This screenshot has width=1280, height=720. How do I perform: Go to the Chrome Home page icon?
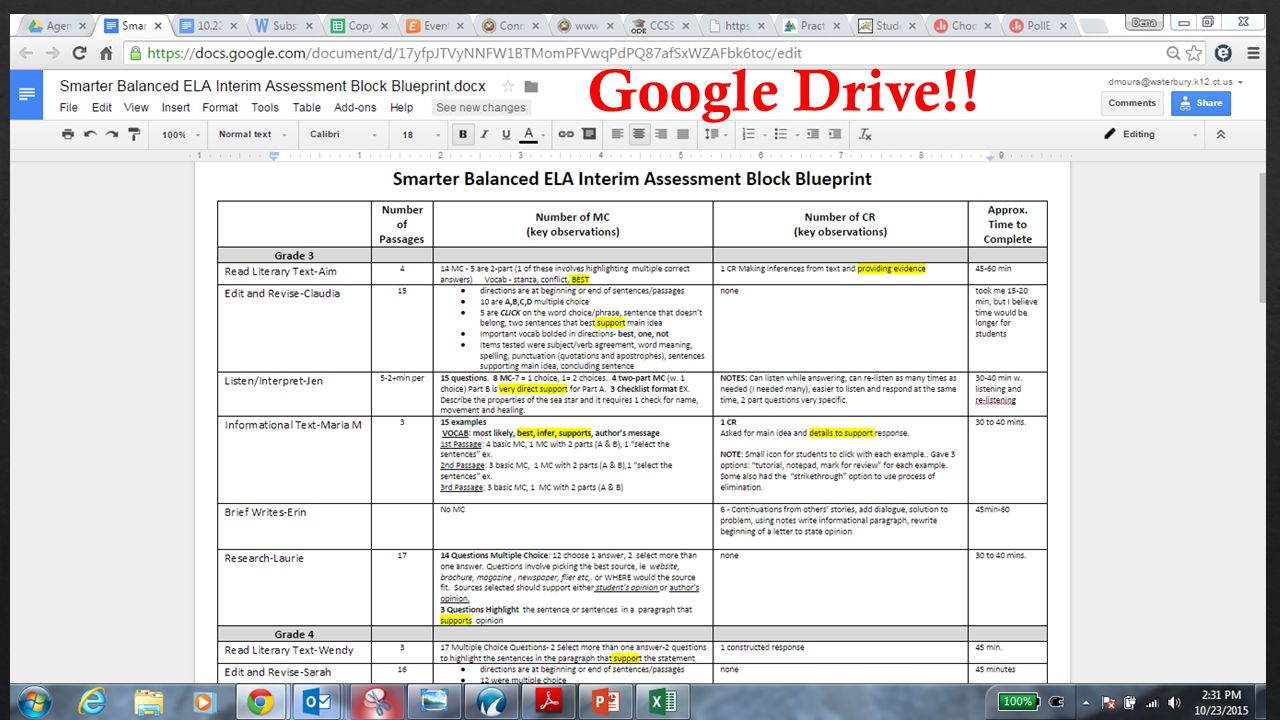pyautogui.click(x=106, y=53)
